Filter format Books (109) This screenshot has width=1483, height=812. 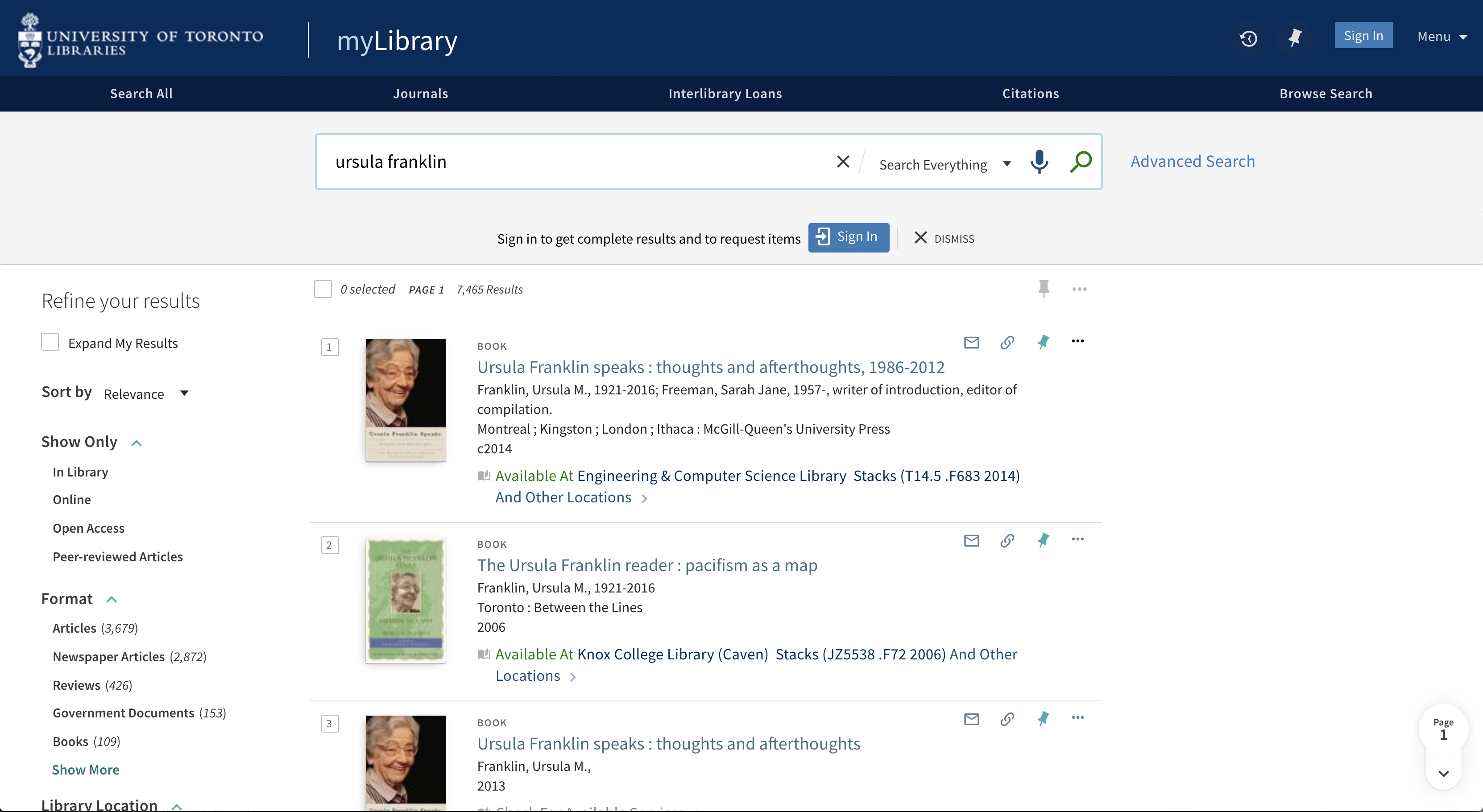[87, 741]
